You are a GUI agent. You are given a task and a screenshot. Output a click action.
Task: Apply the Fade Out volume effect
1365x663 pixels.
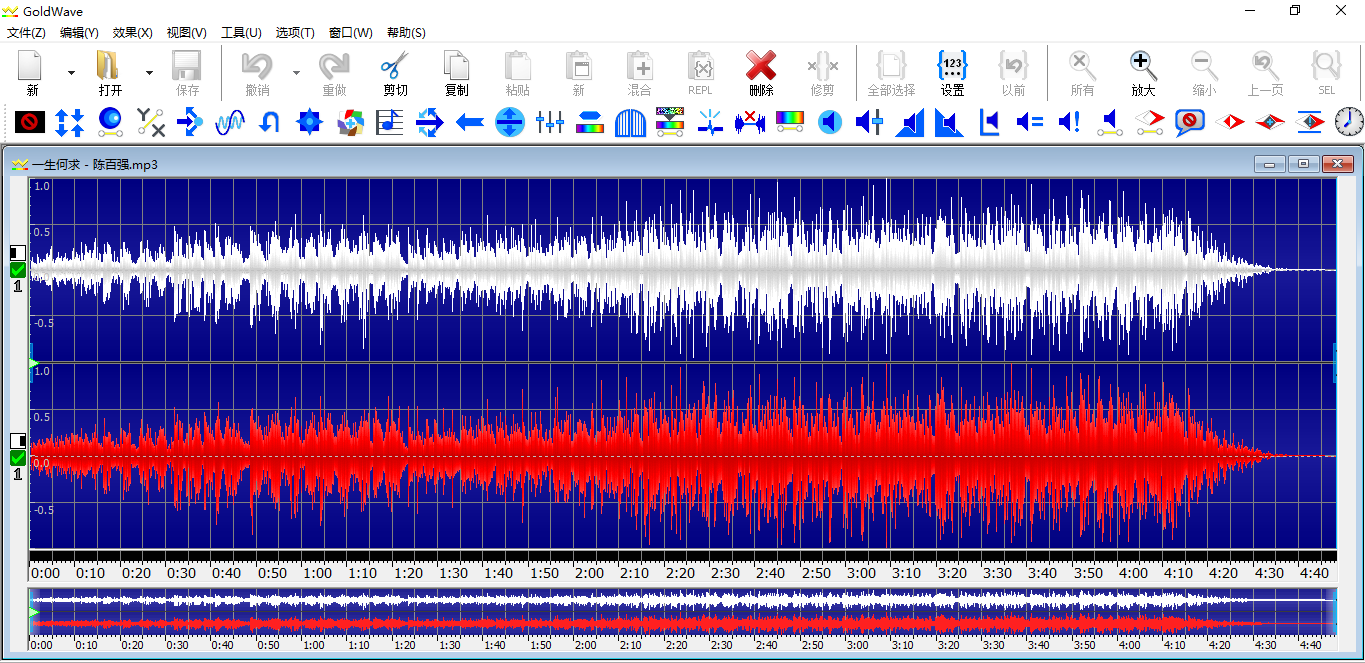[949, 123]
